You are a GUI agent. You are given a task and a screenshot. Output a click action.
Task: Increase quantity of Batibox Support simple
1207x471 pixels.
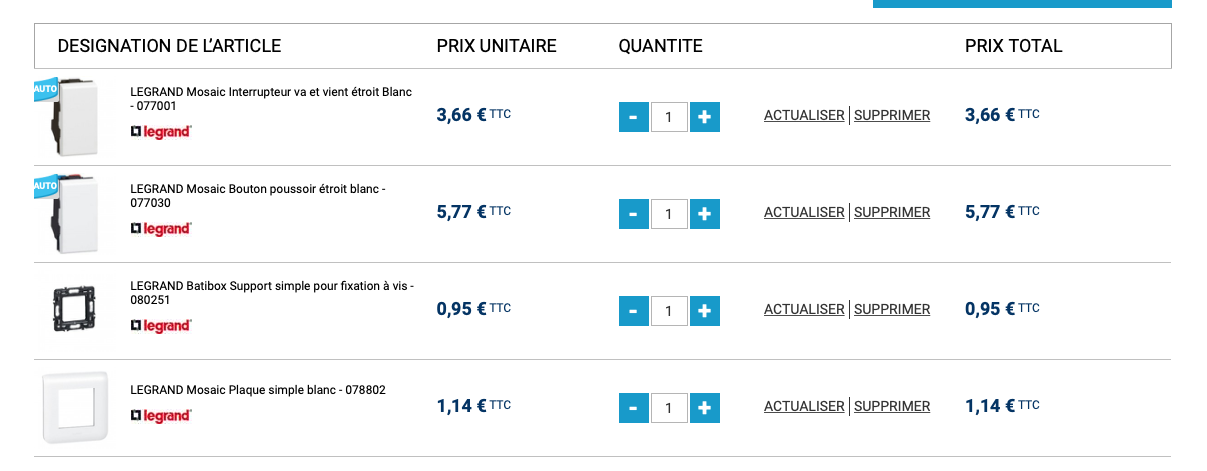click(704, 311)
